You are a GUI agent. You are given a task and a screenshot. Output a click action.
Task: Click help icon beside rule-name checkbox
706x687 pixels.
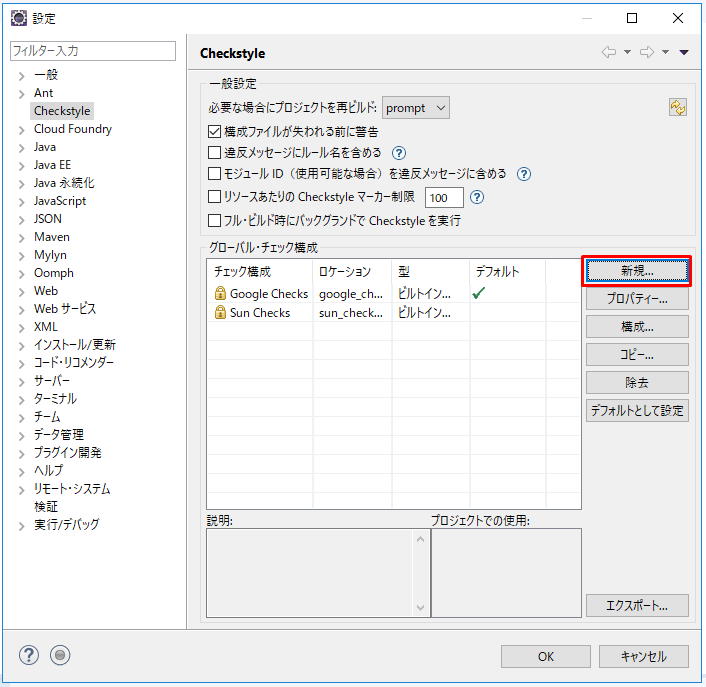[x=398, y=153]
